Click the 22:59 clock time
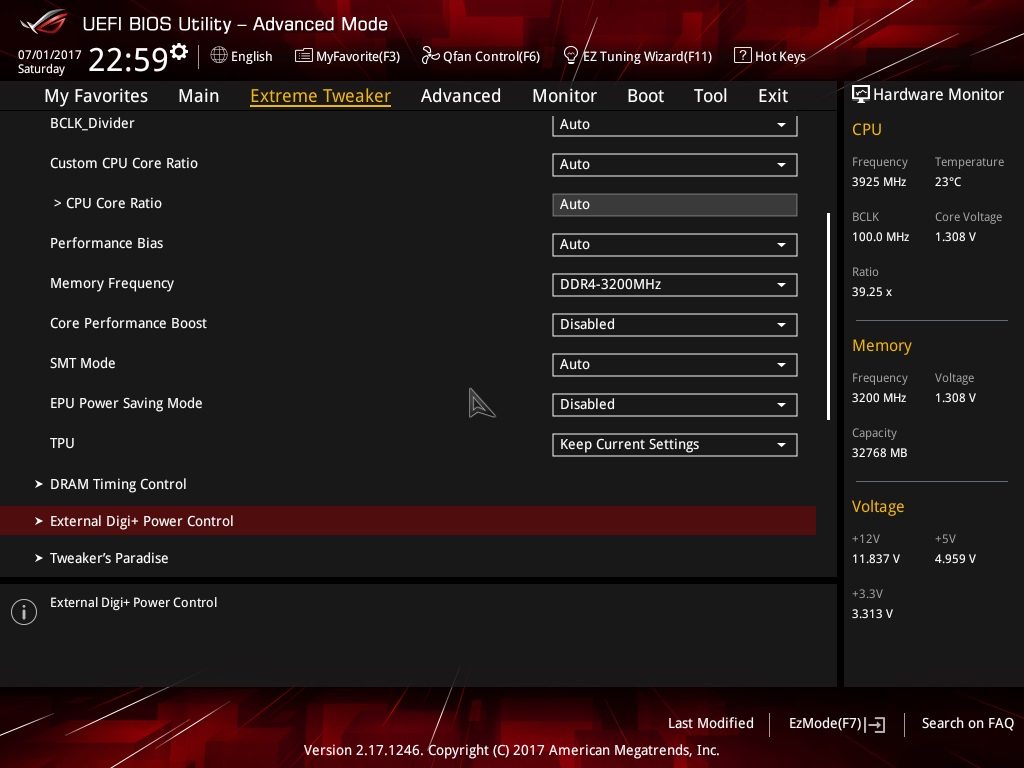Image resolution: width=1024 pixels, height=768 pixels. coord(128,59)
